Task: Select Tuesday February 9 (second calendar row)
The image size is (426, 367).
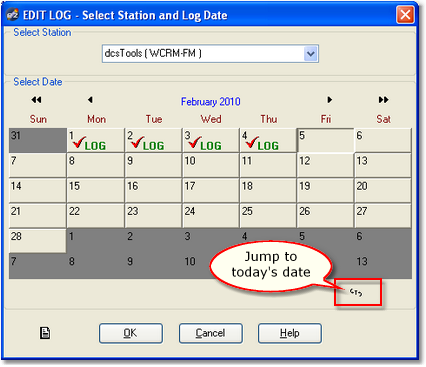Action: 153,165
